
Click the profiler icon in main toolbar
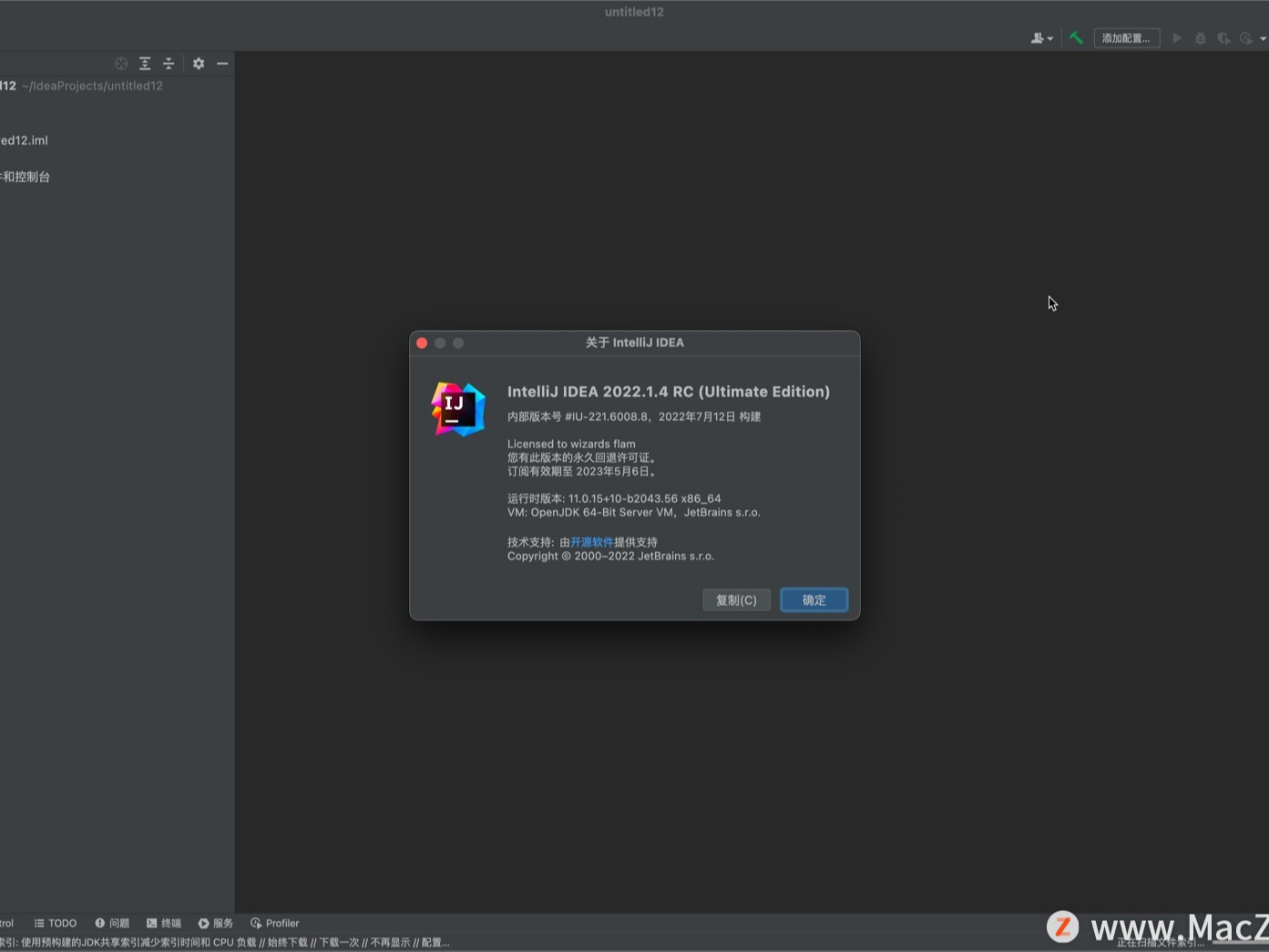click(1245, 38)
